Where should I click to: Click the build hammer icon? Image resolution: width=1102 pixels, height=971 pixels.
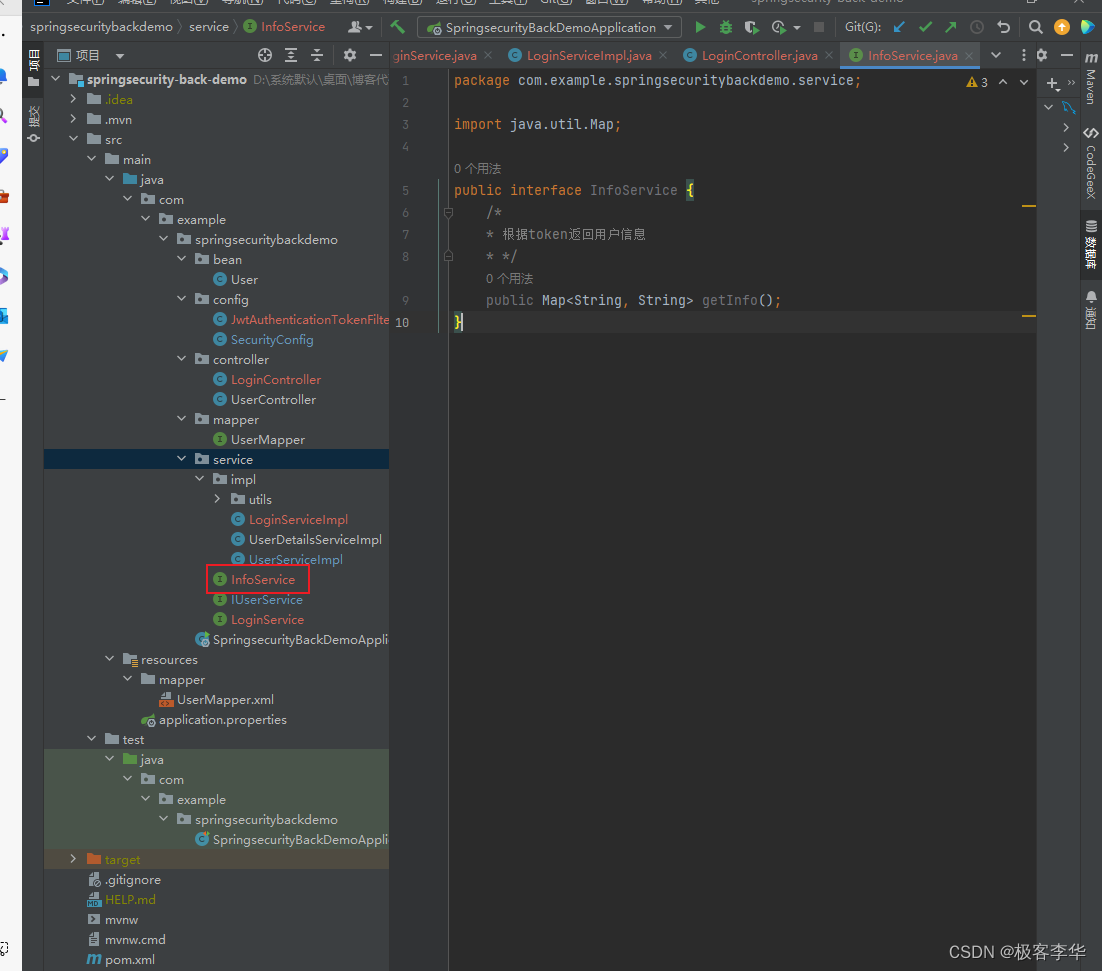point(398,27)
